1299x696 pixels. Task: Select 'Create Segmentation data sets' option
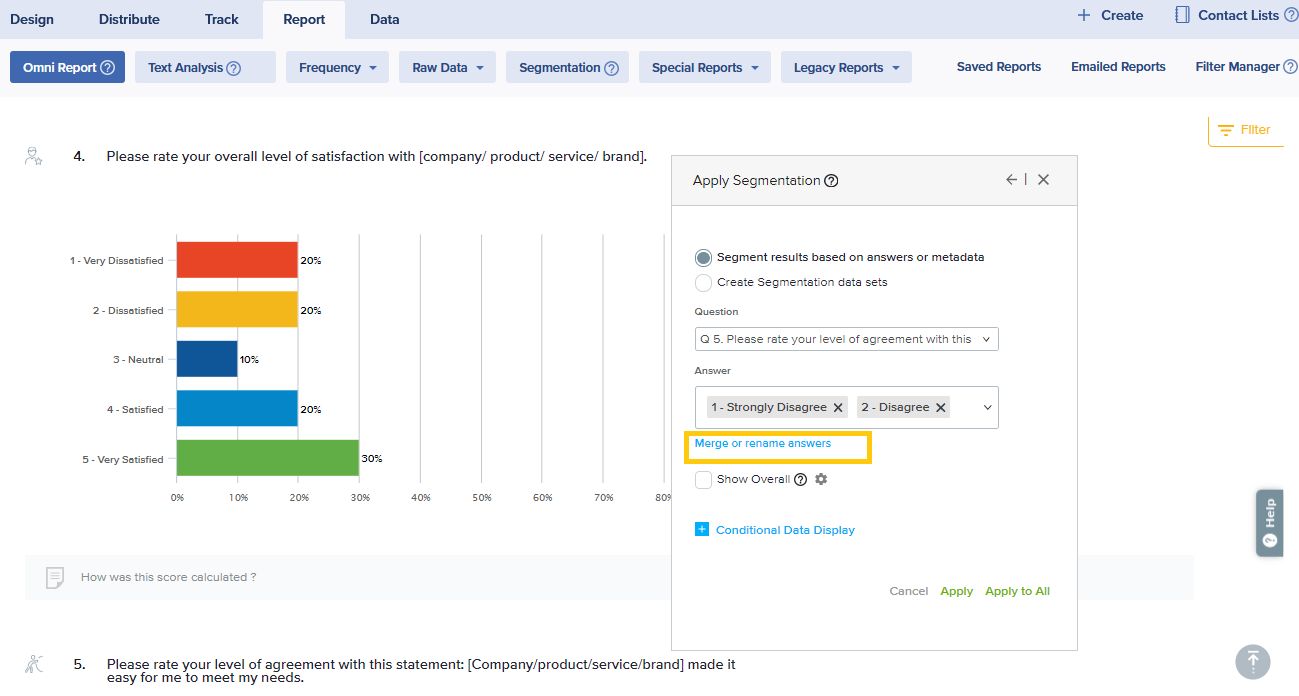[x=704, y=282]
